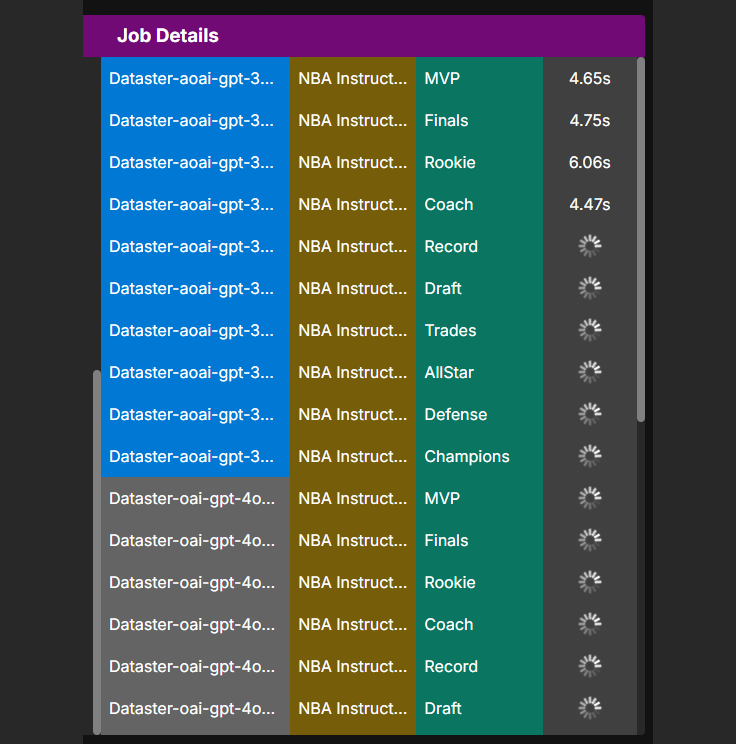Click the 6.06s duration value
Viewport: 736px width, 744px height.
pos(590,162)
